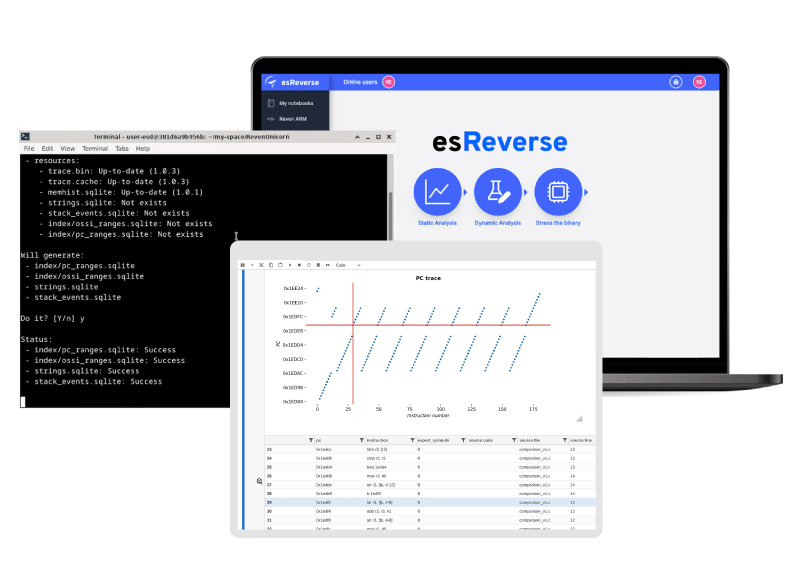Click the pink online user avatar badge

pos(389,82)
